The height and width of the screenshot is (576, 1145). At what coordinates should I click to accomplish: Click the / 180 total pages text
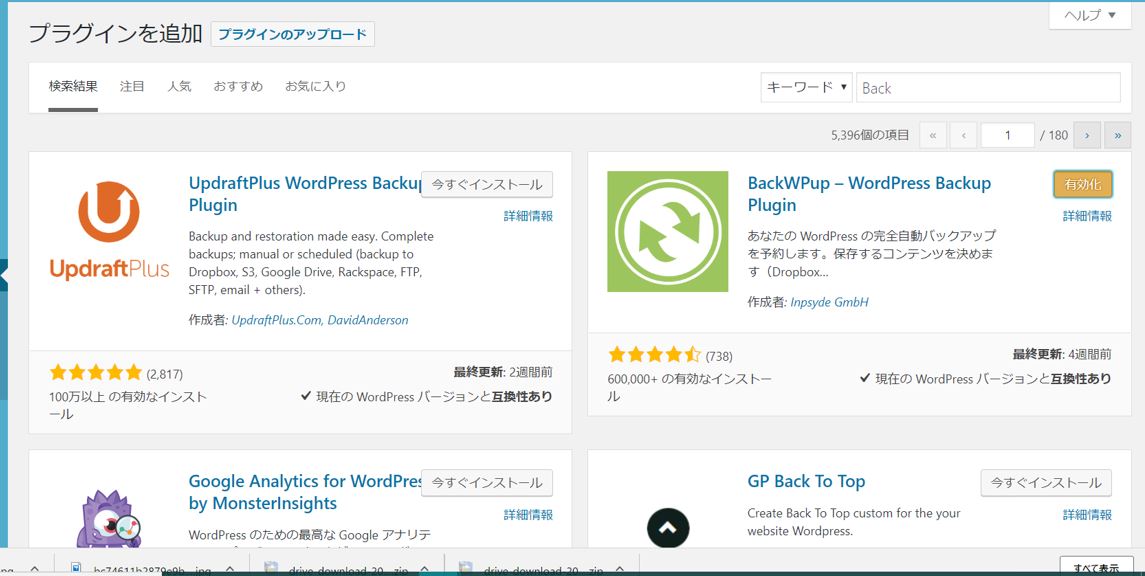point(1054,135)
